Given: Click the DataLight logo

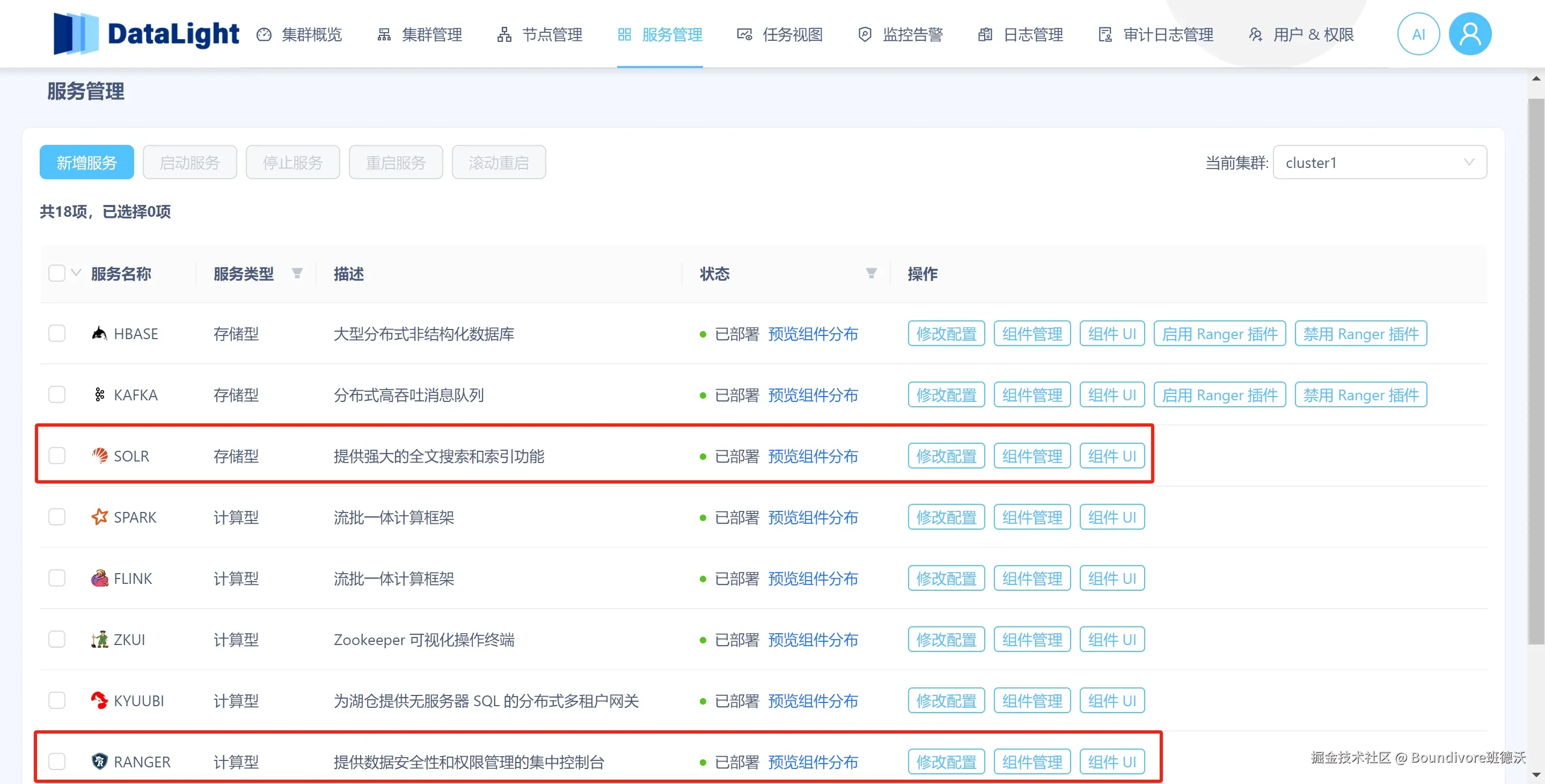Looking at the screenshot, I should (147, 34).
